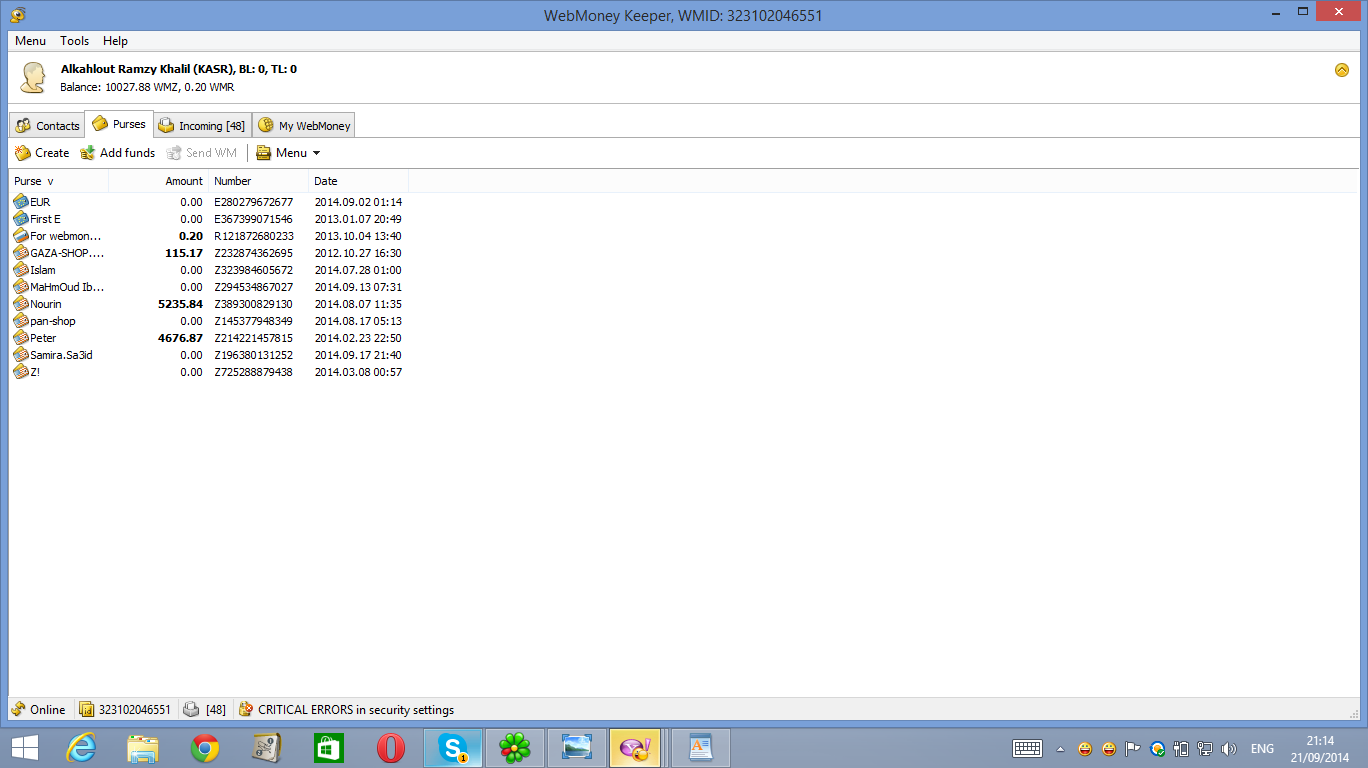Click the EUR purse icon

(21, 202)
